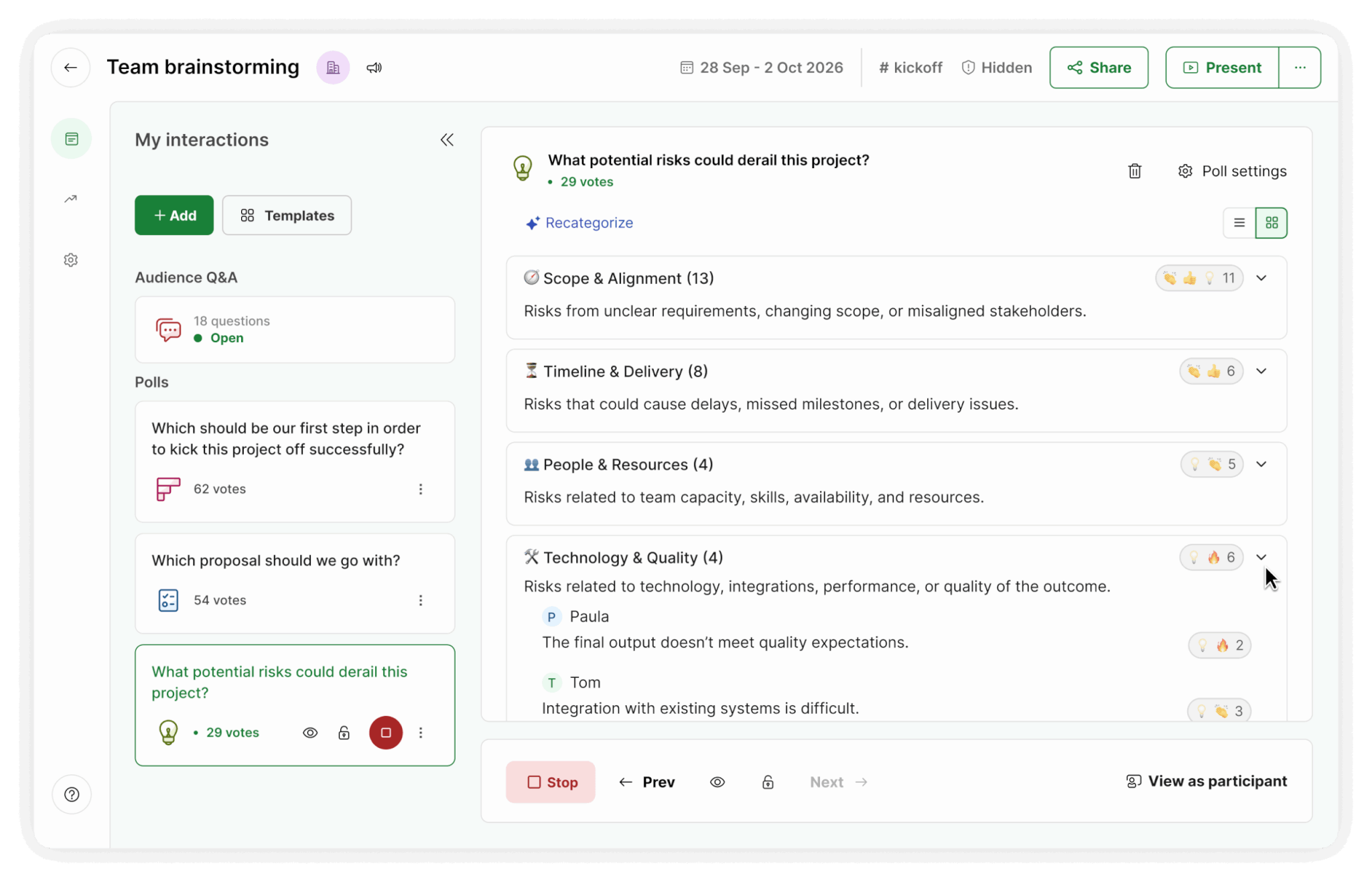The width and height of the screenshot is (1372, 882).
Task: Click Recategorize link
Action: pyautogui.click(x=579, y=223)
